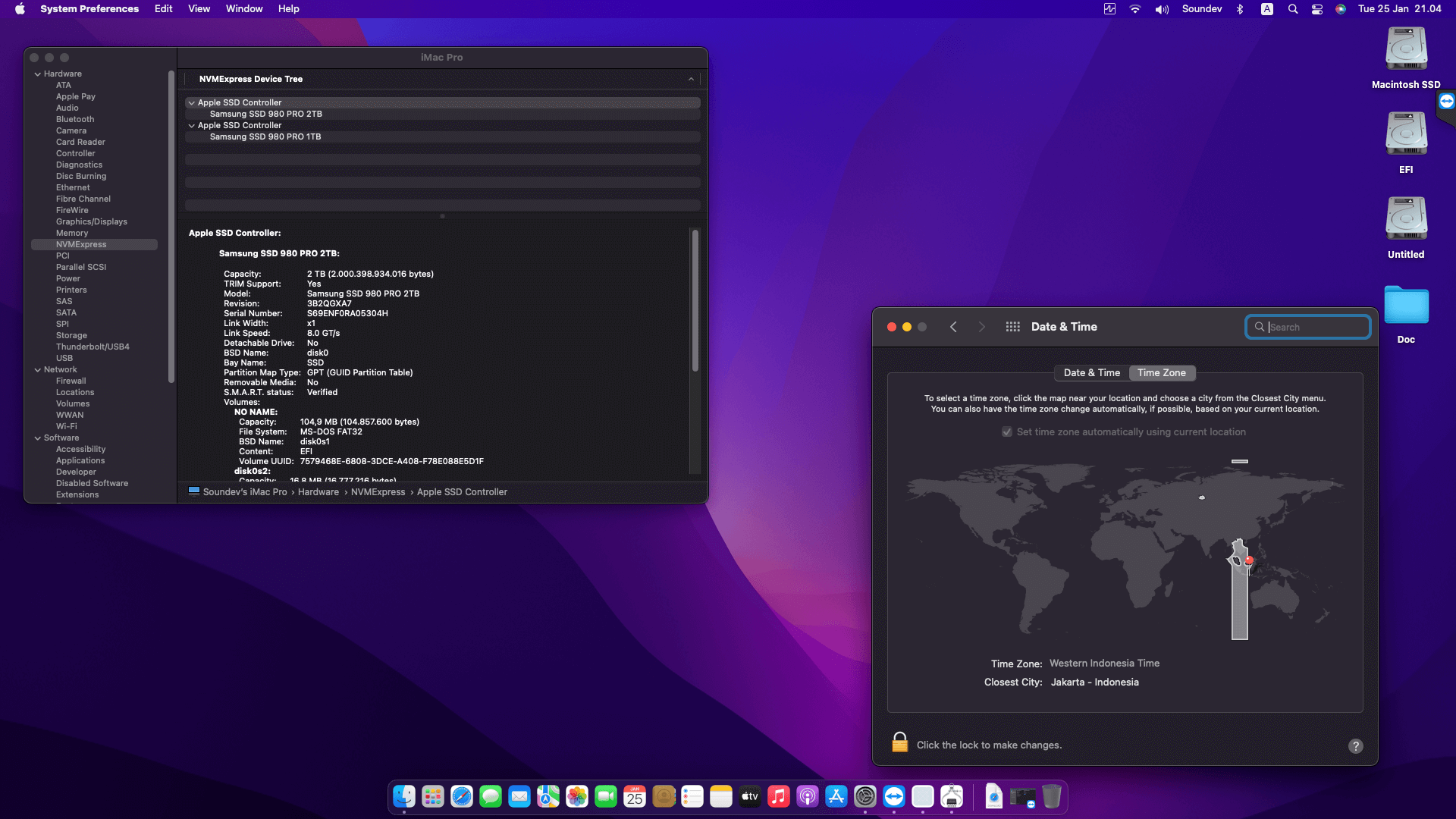Collapse the NVMExpress Device Tree section
The image size is (1456, 819).
691,78
